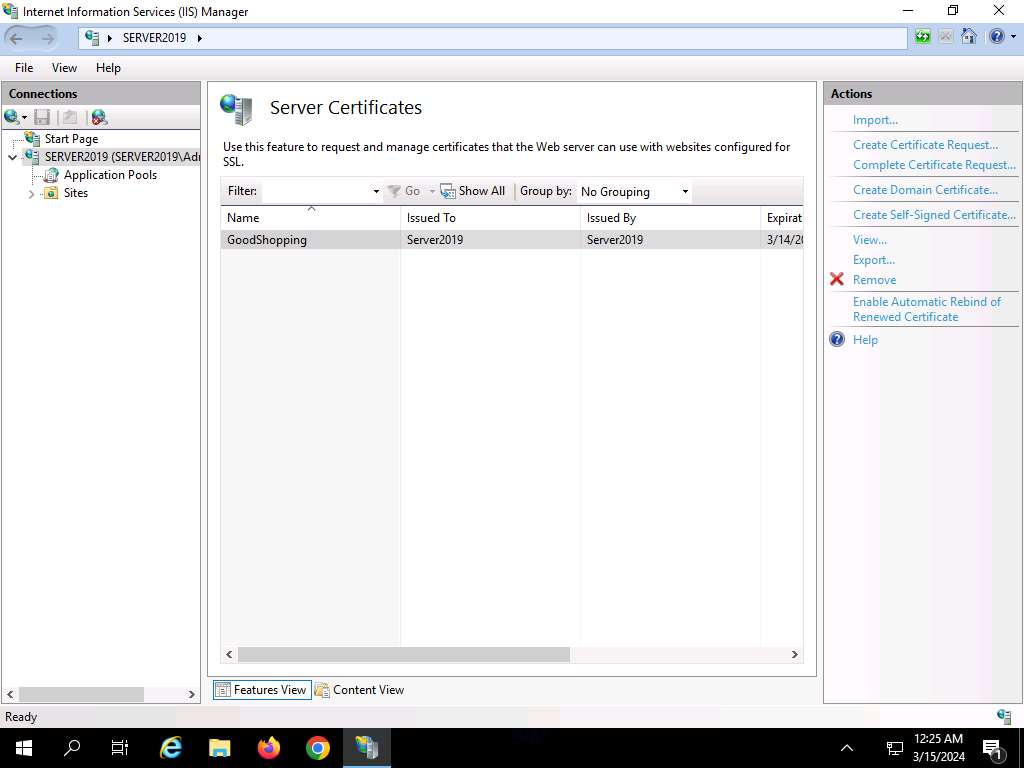The width and height of the screenshot is (1024, 768).
Task: Click the green Refresh Page icon
Action: coord(922,37)
